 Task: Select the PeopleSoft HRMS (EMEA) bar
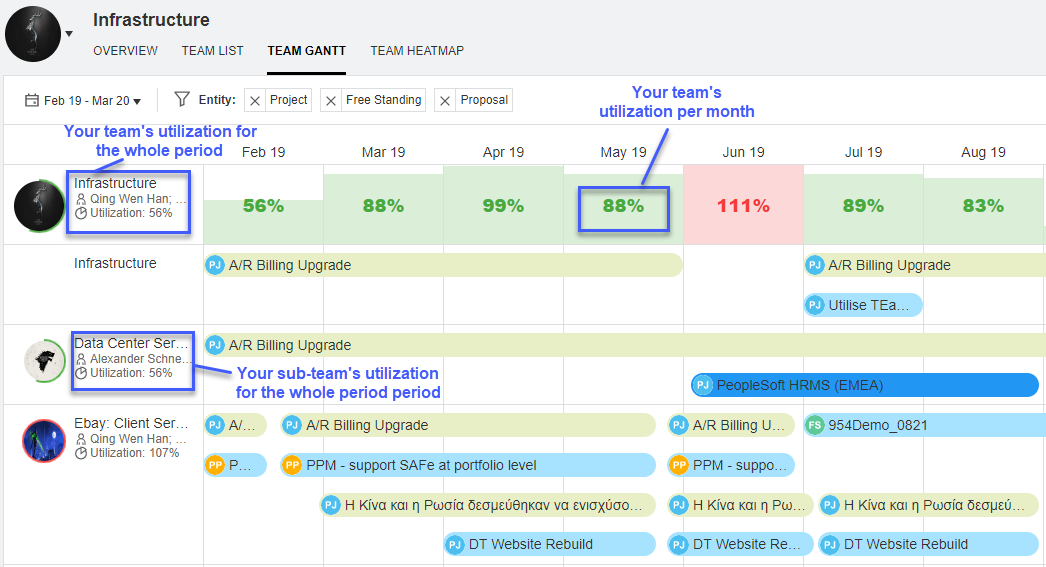[x=864, y=385]
